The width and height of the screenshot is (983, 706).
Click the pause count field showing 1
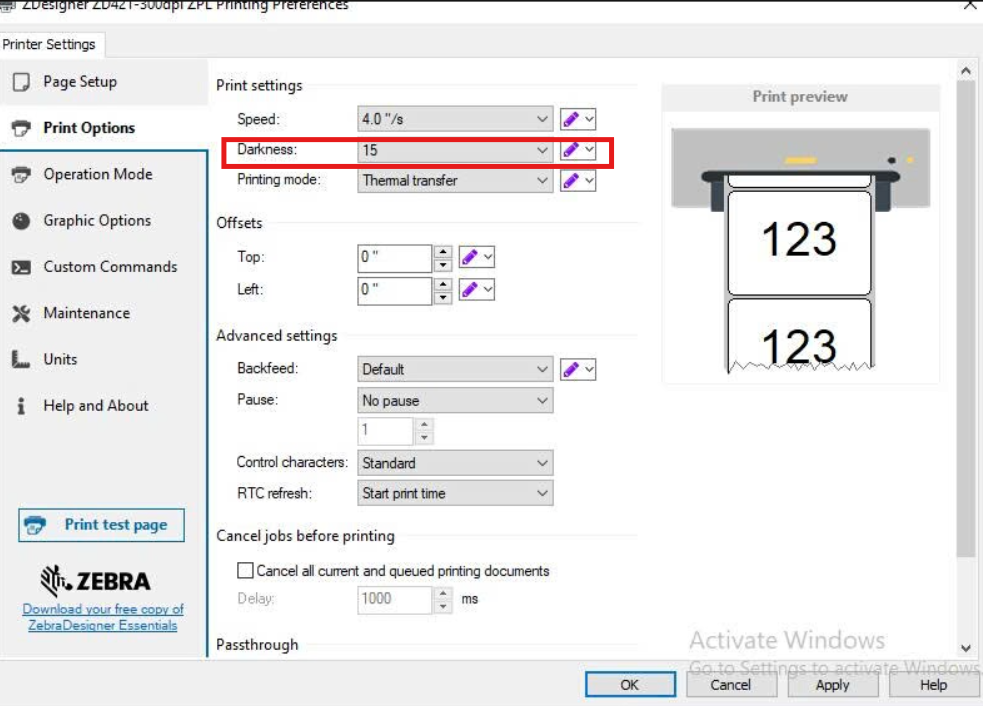[385, 431]
